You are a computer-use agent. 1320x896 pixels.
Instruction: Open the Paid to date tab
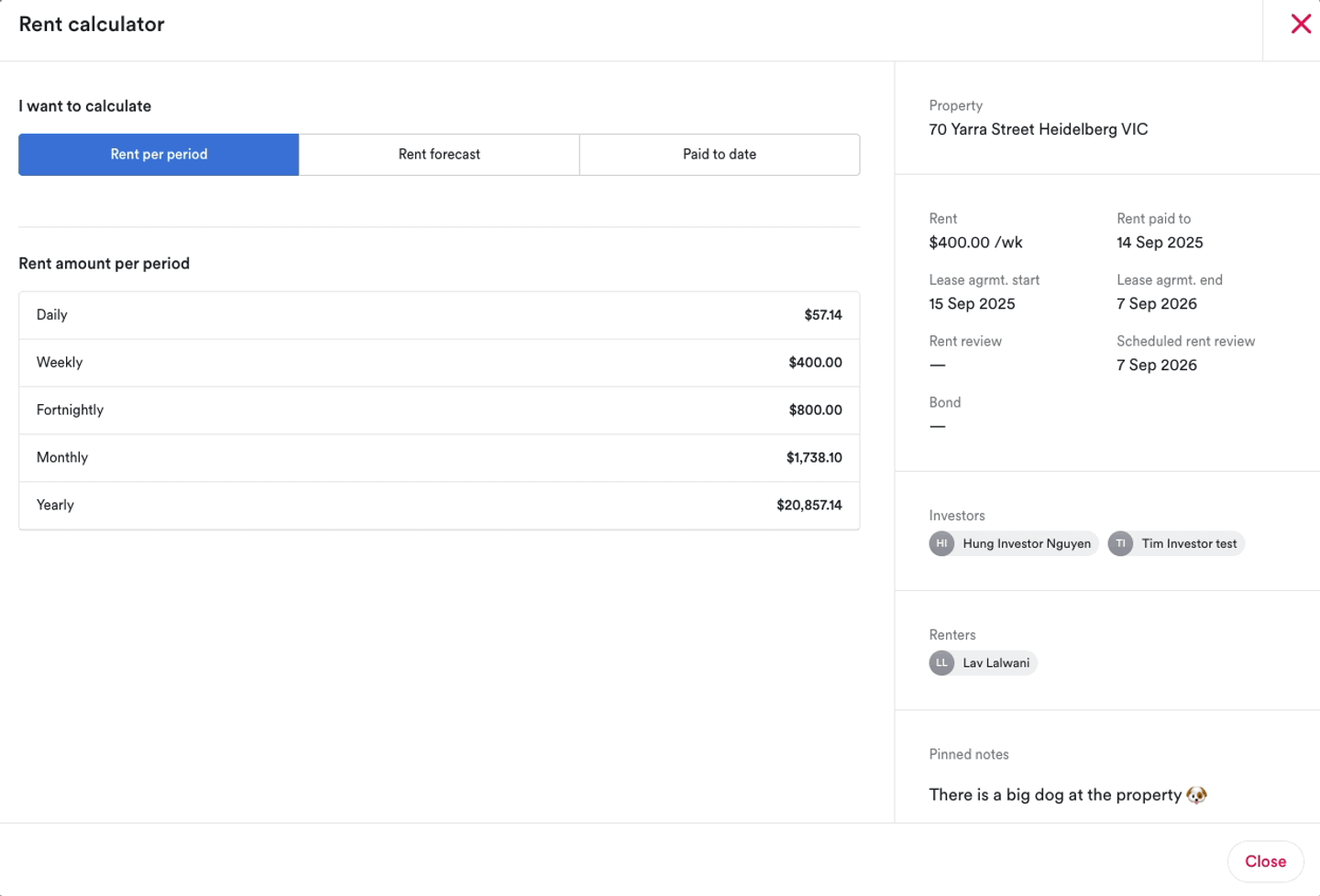click(720, 154)
